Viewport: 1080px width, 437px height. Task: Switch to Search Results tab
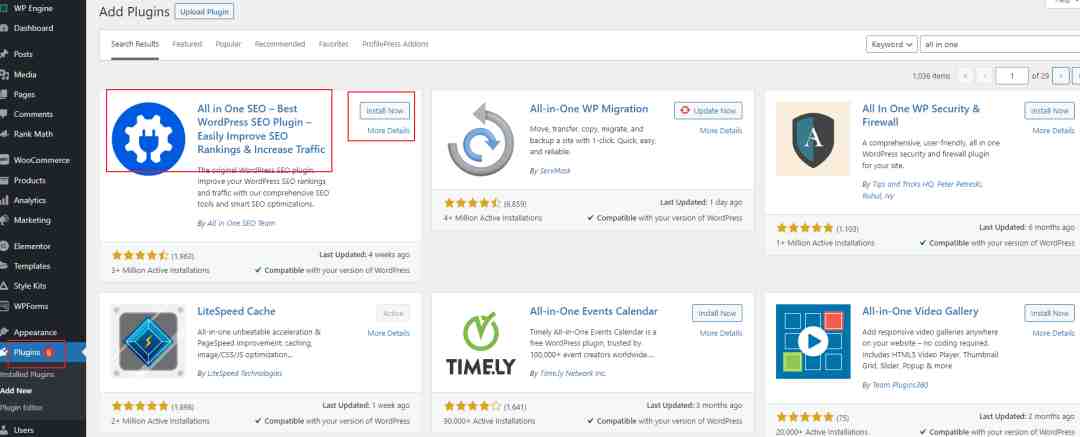click(x=135, y=44)
